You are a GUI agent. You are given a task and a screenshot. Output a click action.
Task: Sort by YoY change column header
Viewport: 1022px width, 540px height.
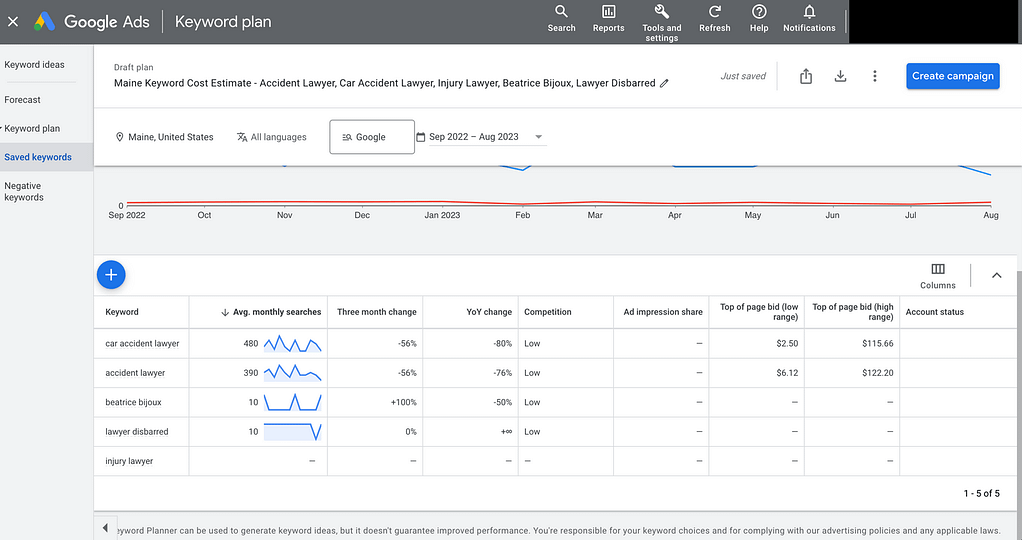[x=489, y=312]
